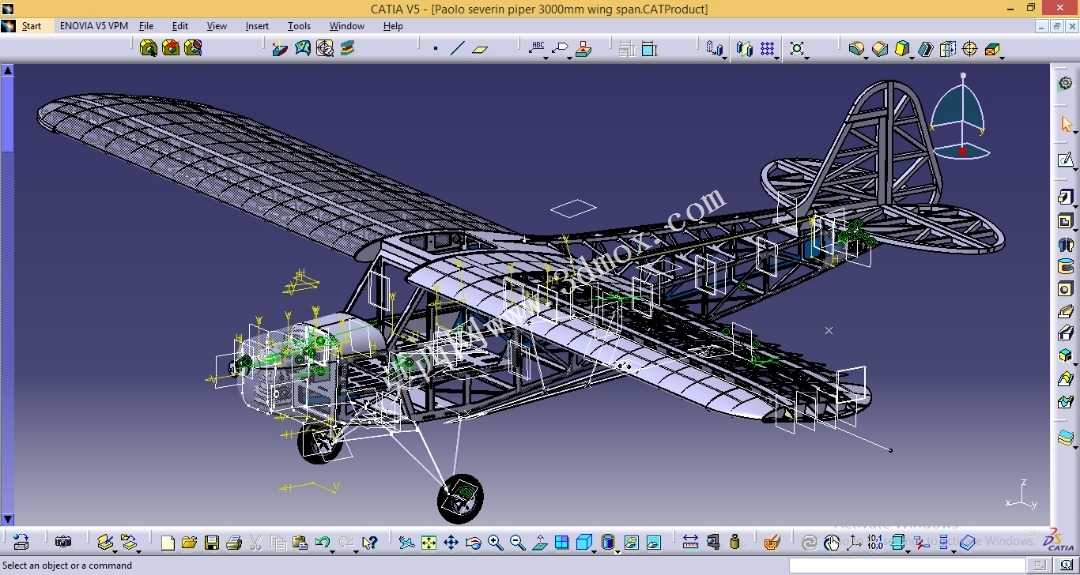Viewport: 1080px width, 575px height.
Task: Click the Measure Between icon
Action: click(690, 543)
